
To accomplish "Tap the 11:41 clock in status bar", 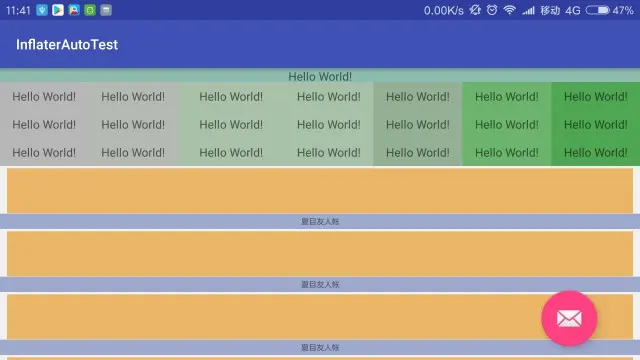I will click(x=18, y=10).
